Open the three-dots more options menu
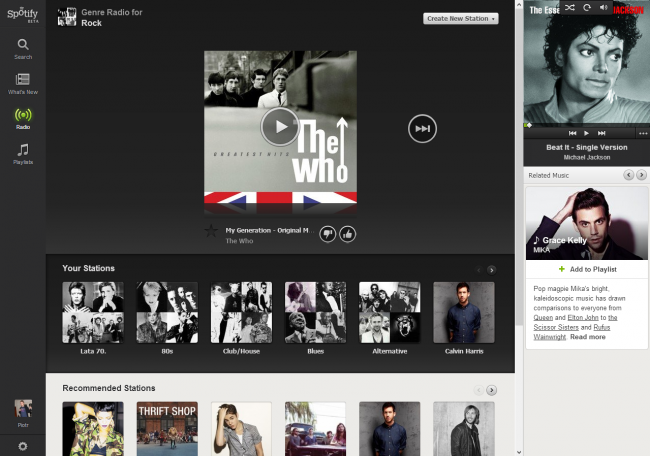 click(643, 133)
